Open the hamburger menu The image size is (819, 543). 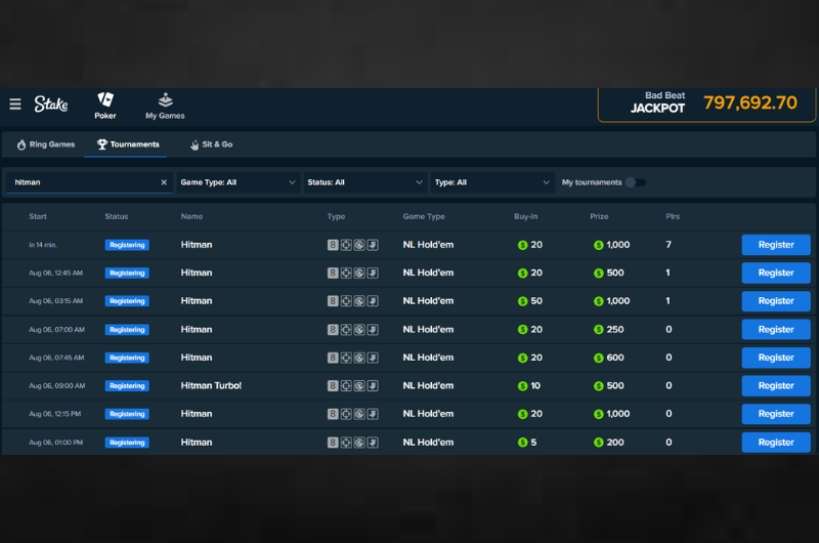tap(15, 104)
